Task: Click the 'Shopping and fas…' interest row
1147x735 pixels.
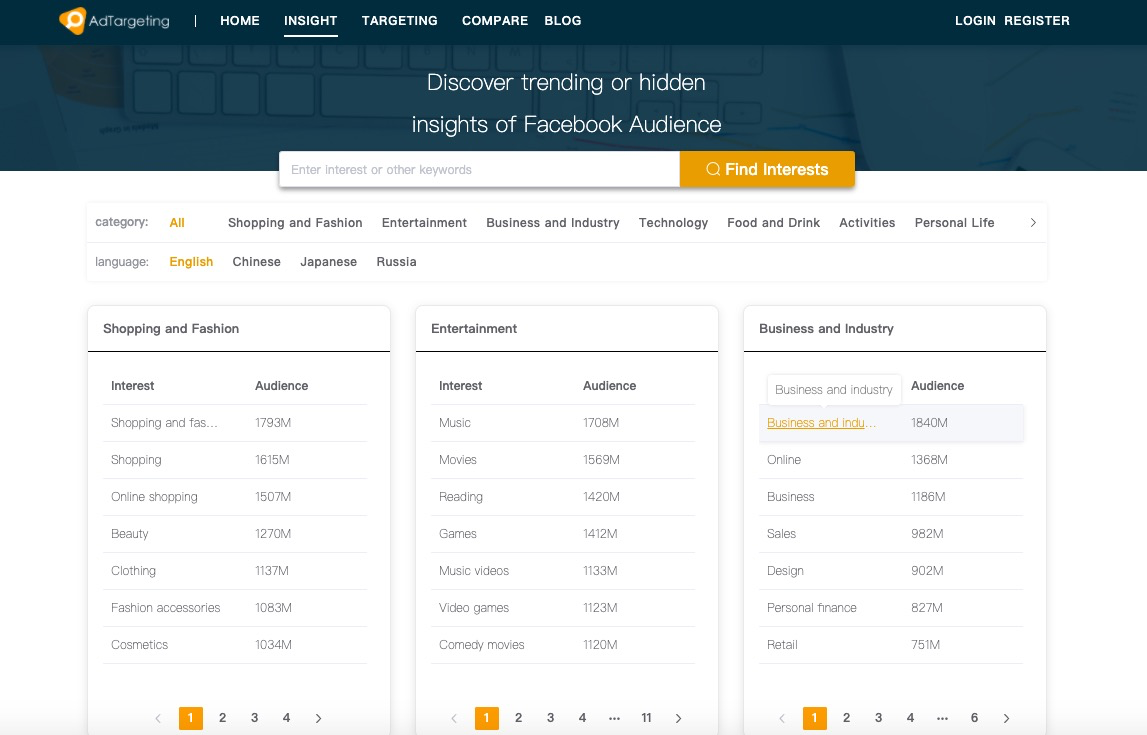Action: 235,423
